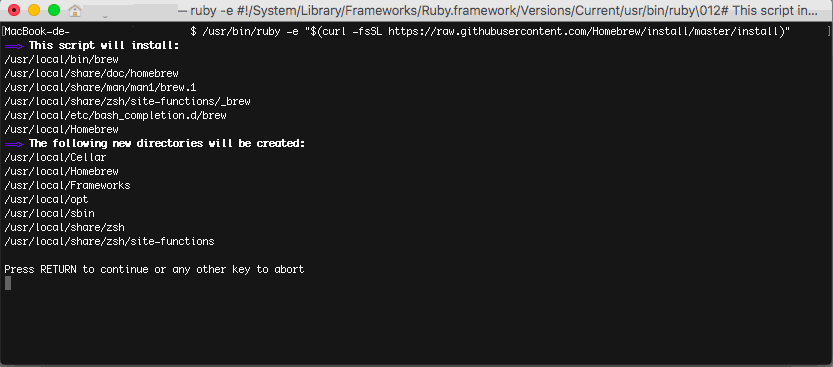Select the /usr/local/Cellar directory line
The height and width of the screenshot is (367, 833).
[x=55, y=158]
